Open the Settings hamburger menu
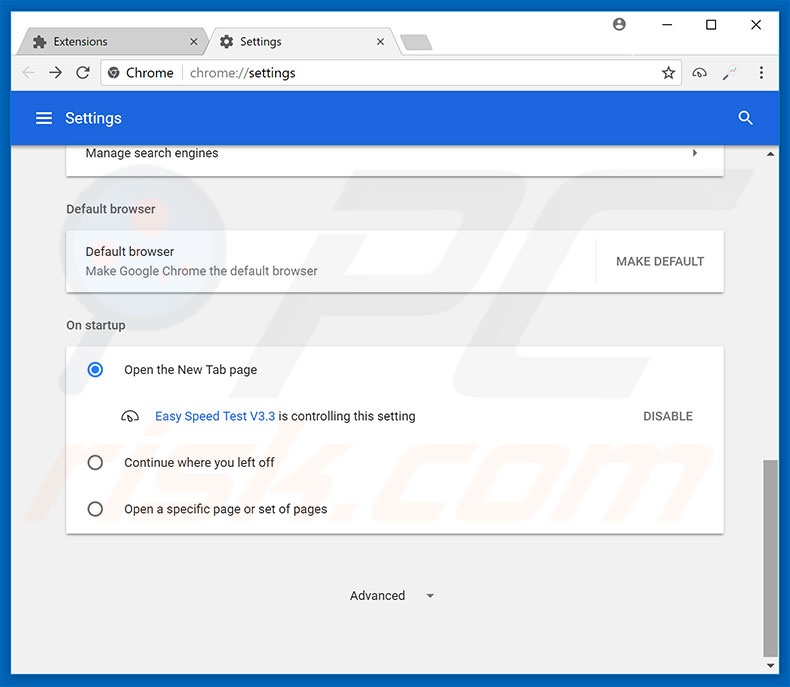 coord(44,118)
